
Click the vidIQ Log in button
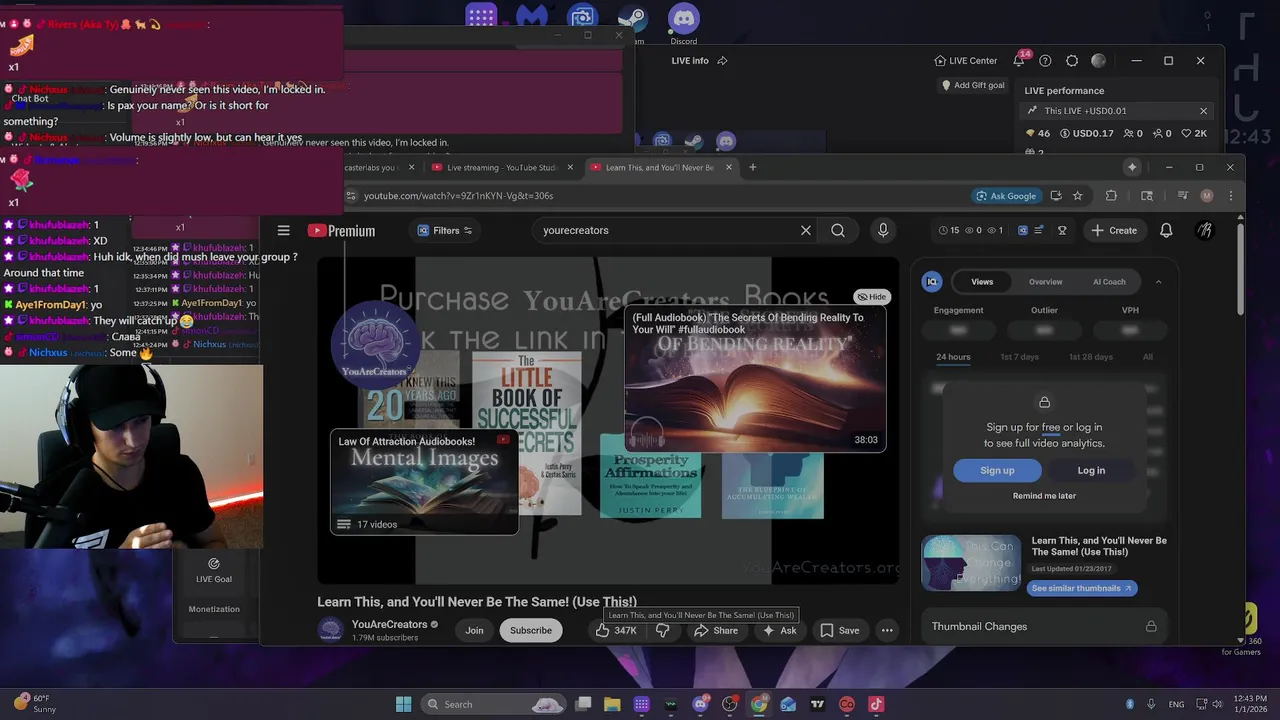point(1091,470)
